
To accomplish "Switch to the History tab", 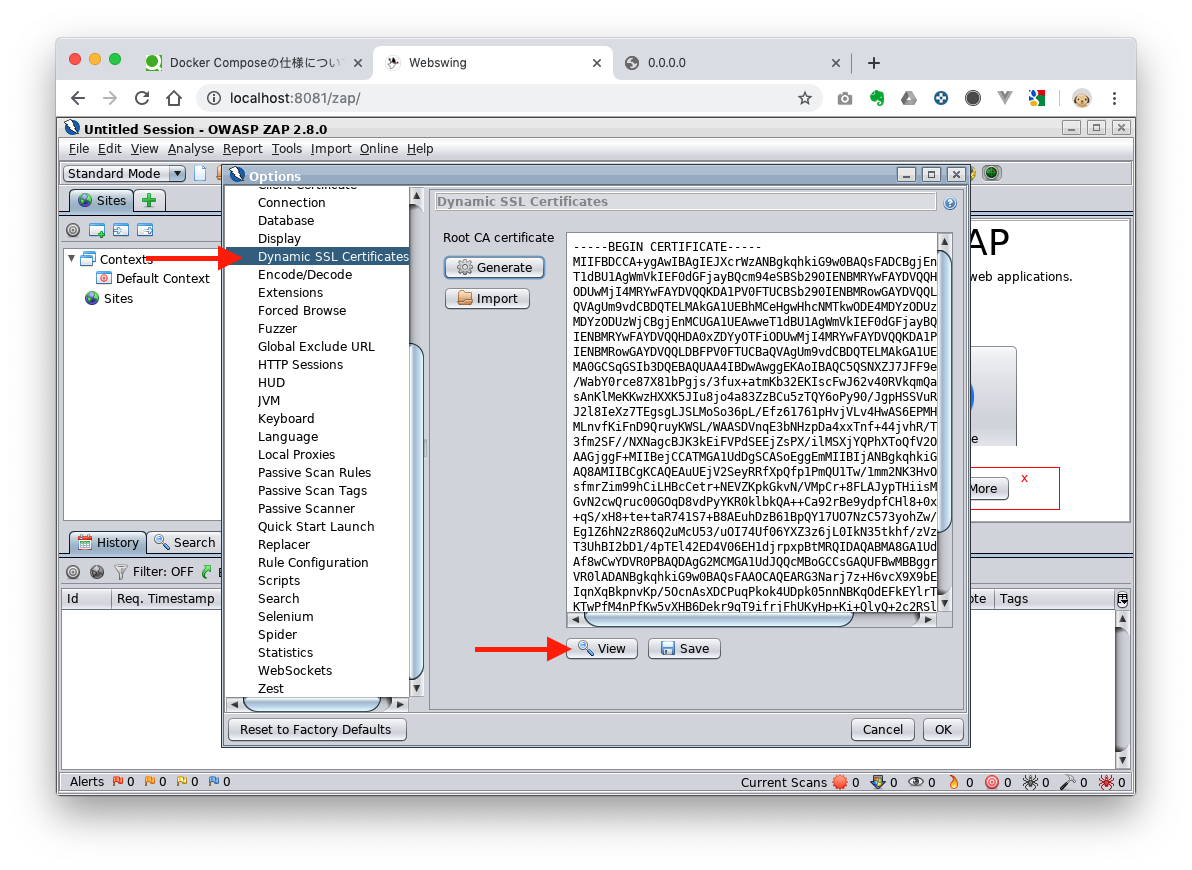I will coord(108,543).
